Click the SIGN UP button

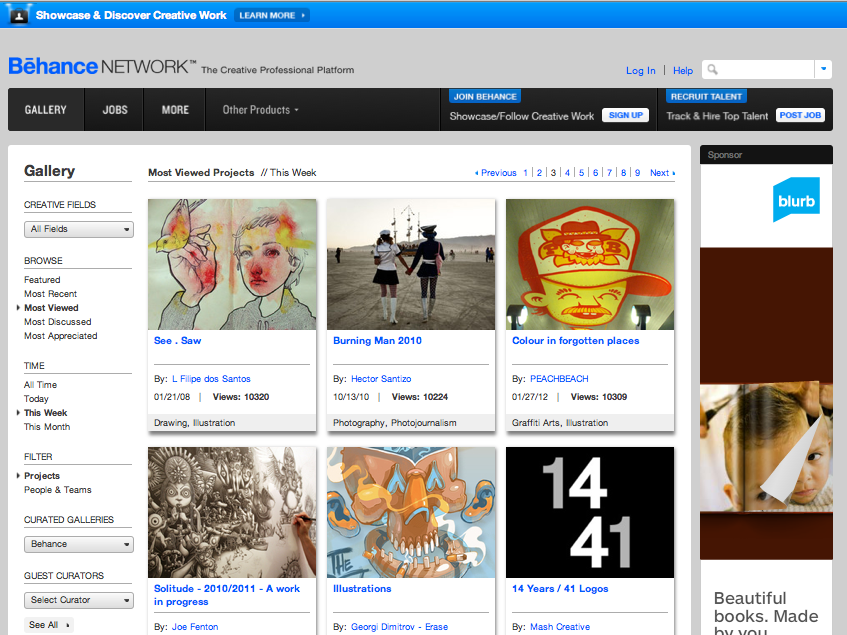coord(624,115)
